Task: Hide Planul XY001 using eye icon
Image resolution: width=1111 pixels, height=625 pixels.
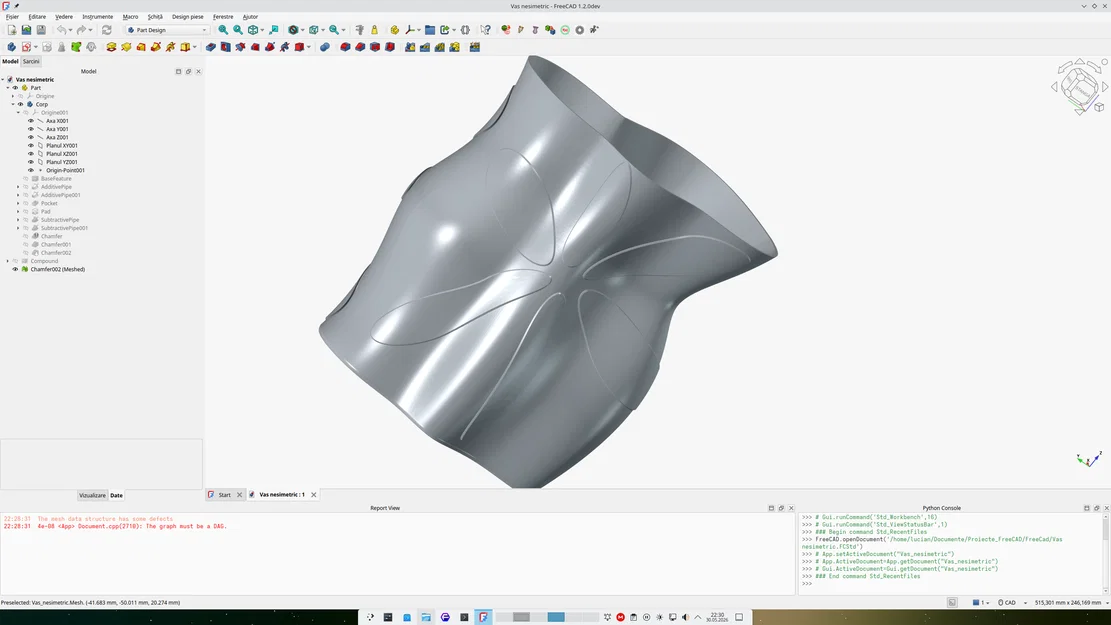Action: point(30,145)
